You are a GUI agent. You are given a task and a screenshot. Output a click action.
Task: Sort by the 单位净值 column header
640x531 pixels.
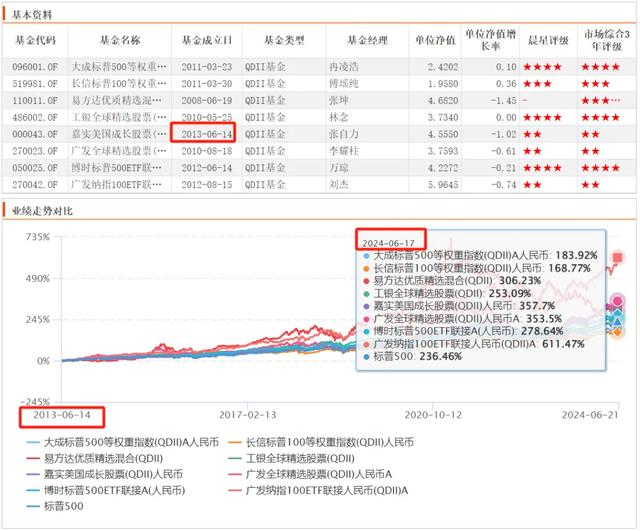click(x=435, y=40)
